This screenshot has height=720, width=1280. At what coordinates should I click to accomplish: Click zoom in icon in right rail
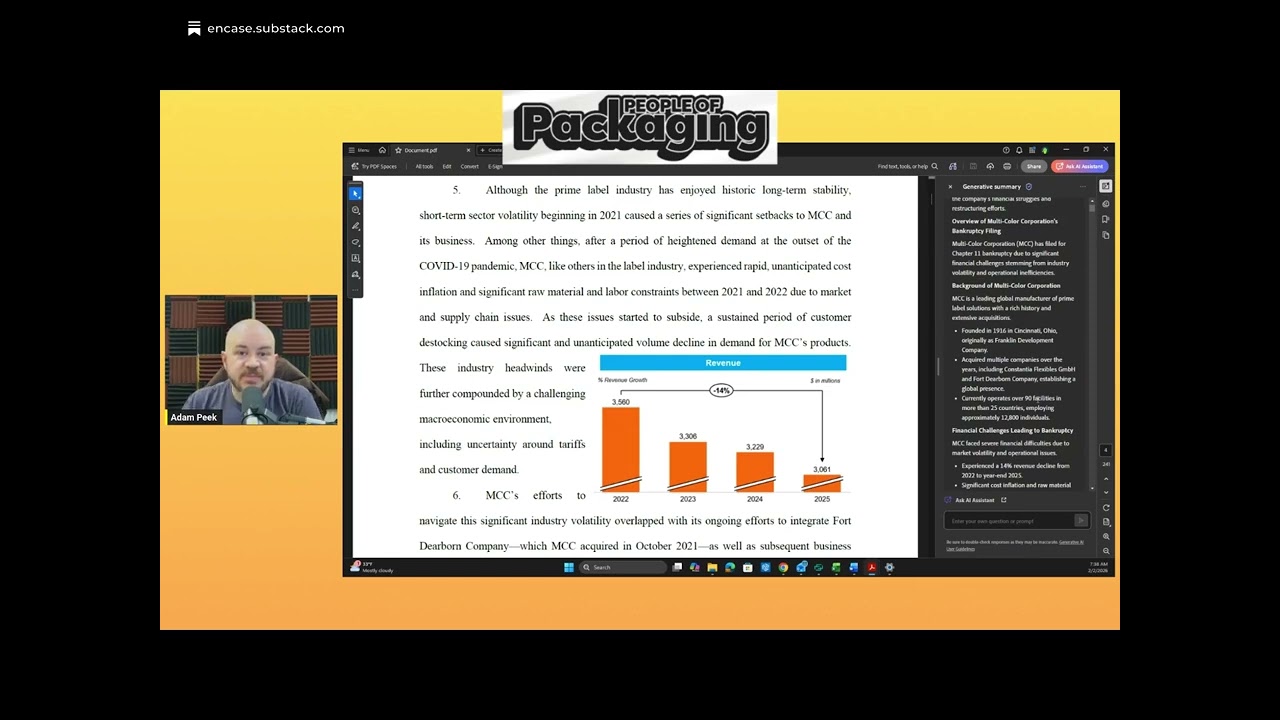coord(1106,537)
